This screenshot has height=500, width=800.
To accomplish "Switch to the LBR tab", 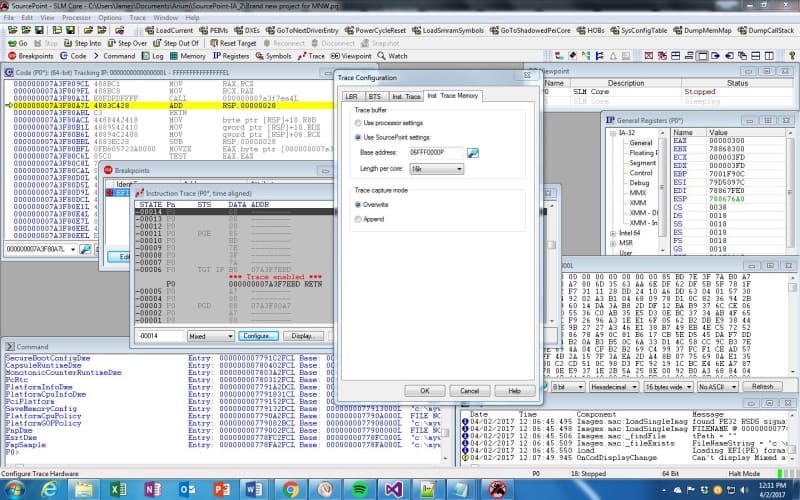I will (x=352, y=96).
